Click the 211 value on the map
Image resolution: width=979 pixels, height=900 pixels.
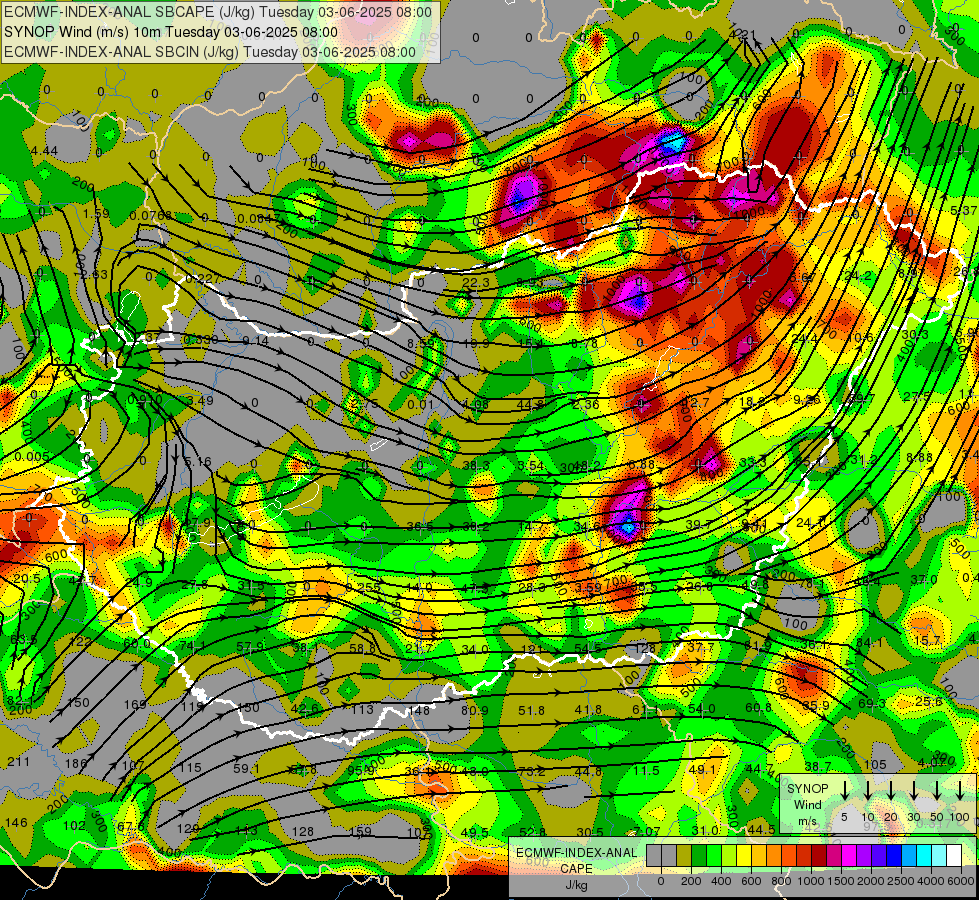click(x=18, y=761)
